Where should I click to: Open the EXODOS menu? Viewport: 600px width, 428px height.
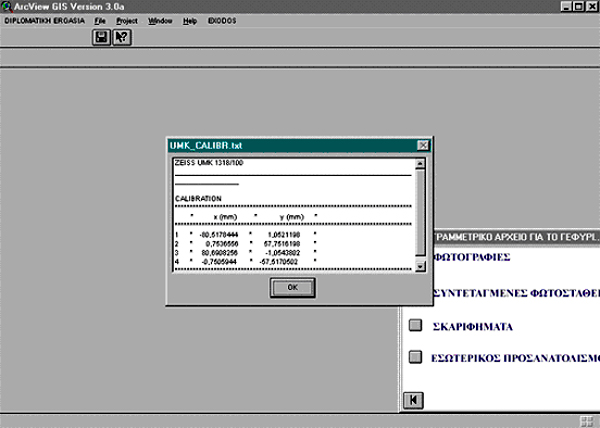point(222,21)
